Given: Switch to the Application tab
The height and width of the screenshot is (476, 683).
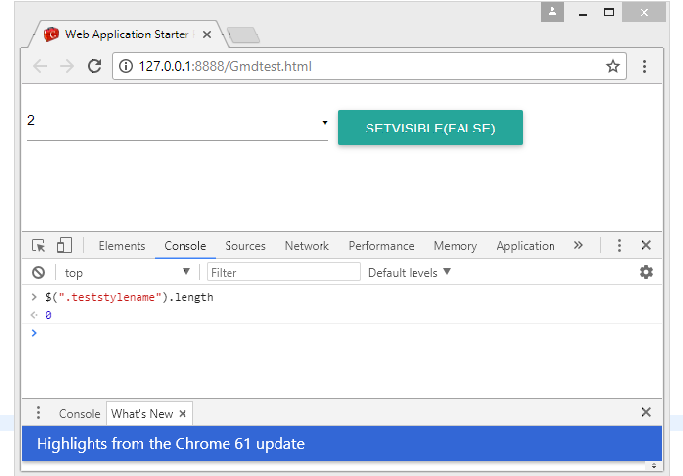Looking at the screenshot, I should pos(525,246).
